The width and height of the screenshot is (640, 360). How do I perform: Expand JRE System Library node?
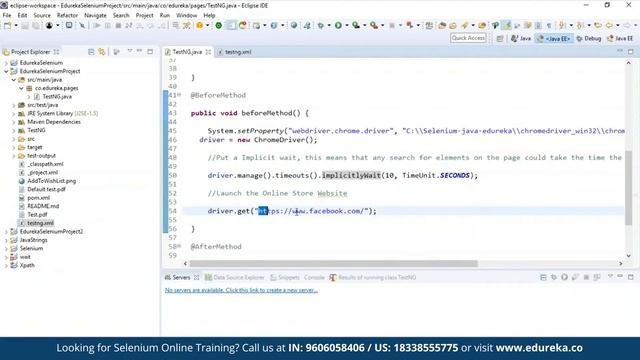coord(13,113)
